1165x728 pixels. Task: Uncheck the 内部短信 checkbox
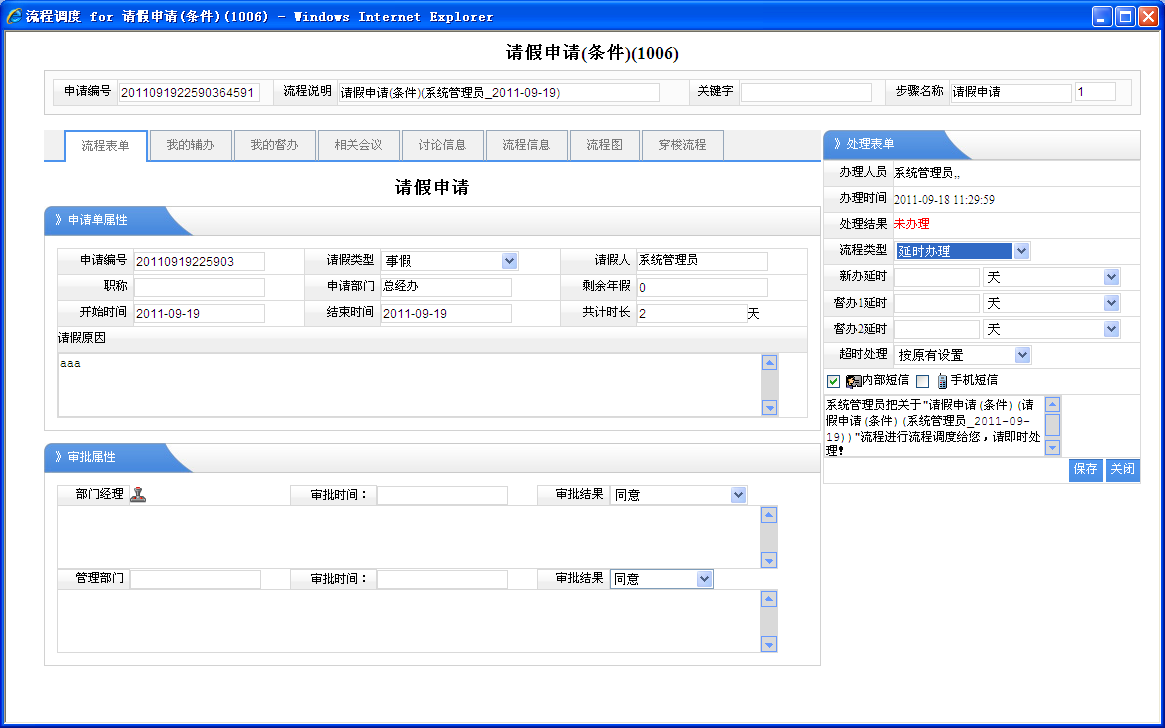(833, 381)
